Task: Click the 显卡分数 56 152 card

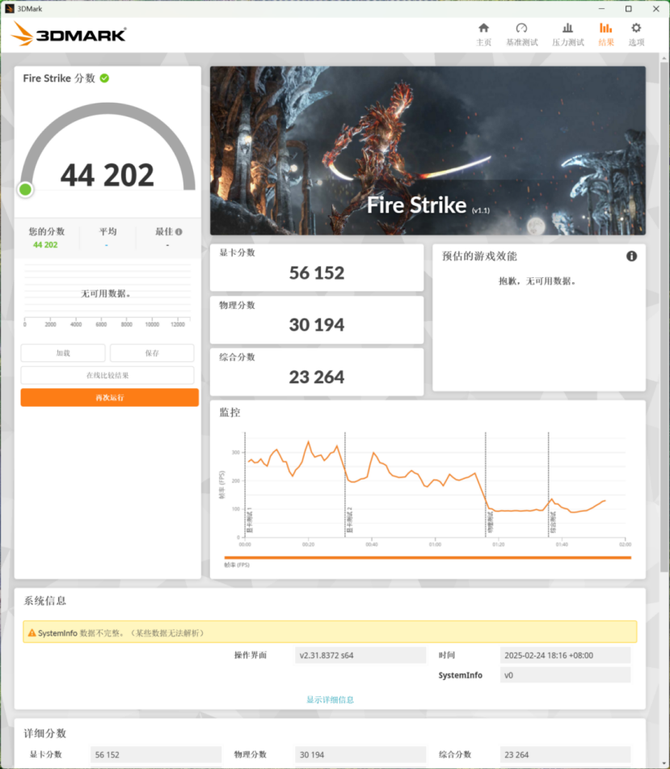Action: pyautogui.click(x=317, y=267)
